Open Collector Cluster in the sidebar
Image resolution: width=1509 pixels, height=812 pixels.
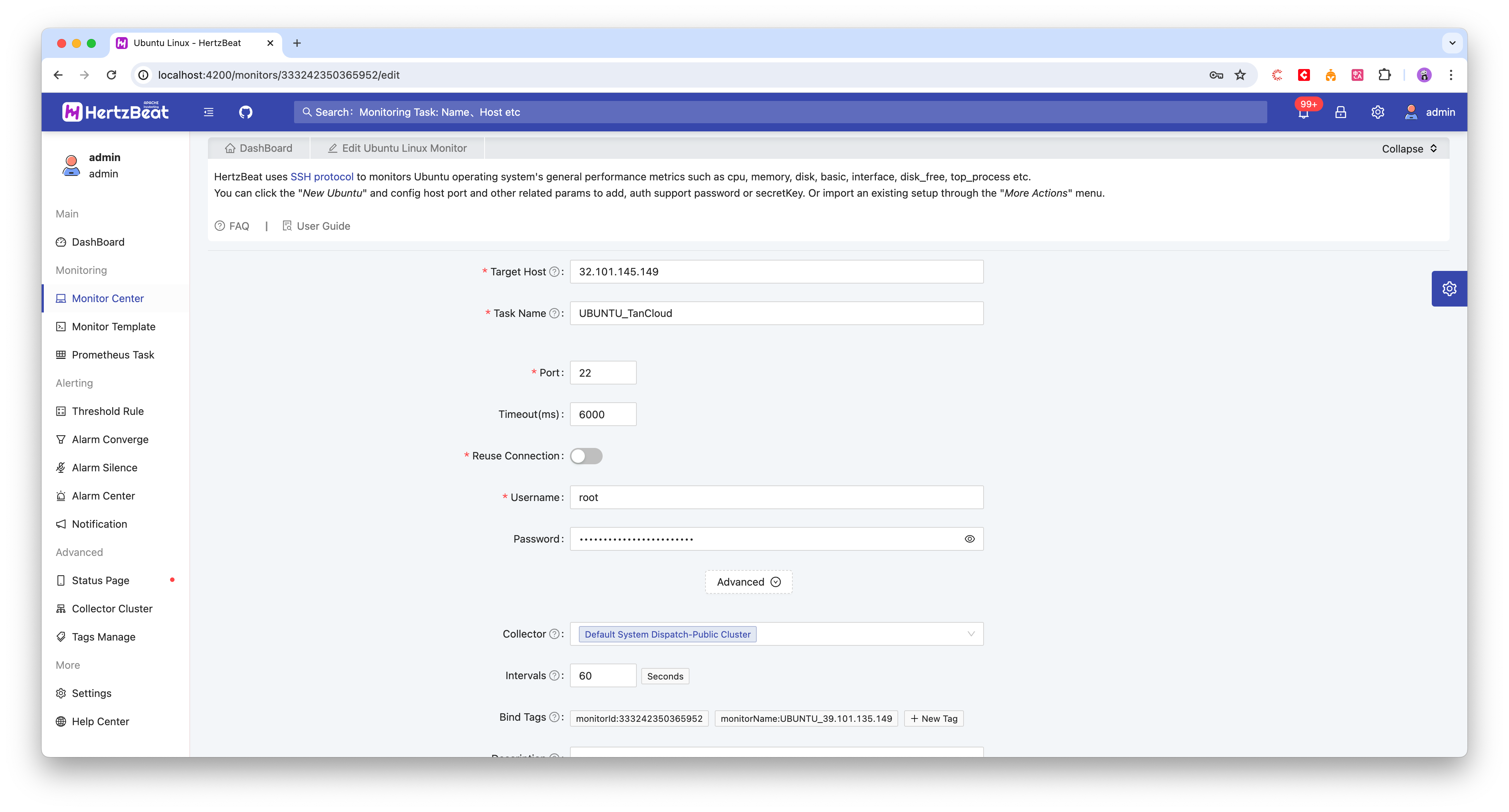tap(116, 608)
